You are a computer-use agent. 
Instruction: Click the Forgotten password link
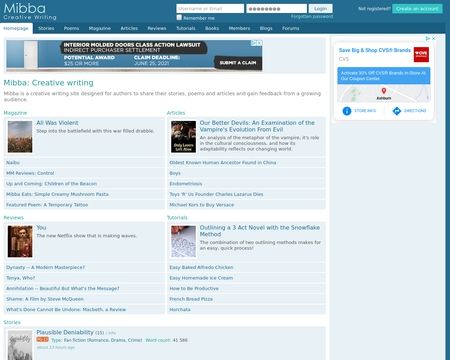tap(312, 16)
